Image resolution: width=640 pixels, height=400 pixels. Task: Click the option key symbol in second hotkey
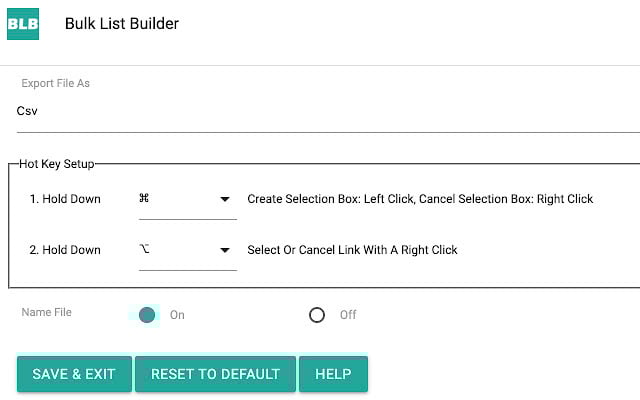pos(144,250)
